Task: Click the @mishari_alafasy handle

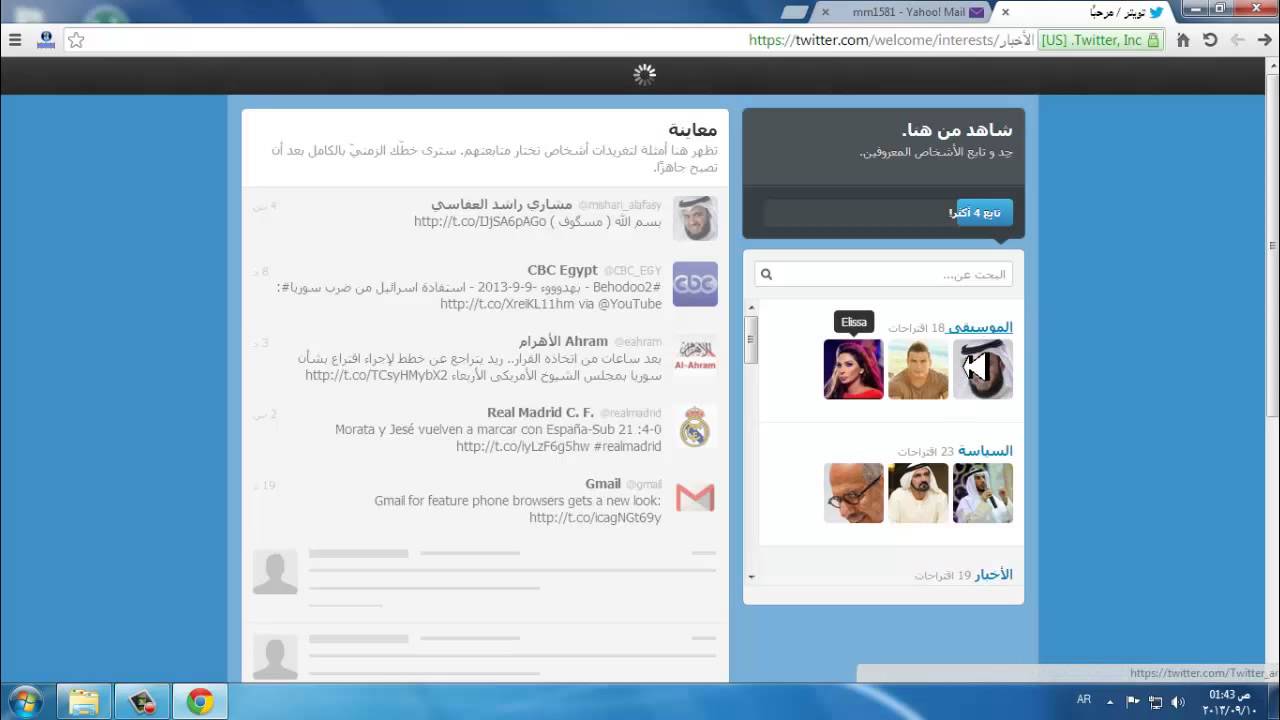Action: [x=619, y=205]
